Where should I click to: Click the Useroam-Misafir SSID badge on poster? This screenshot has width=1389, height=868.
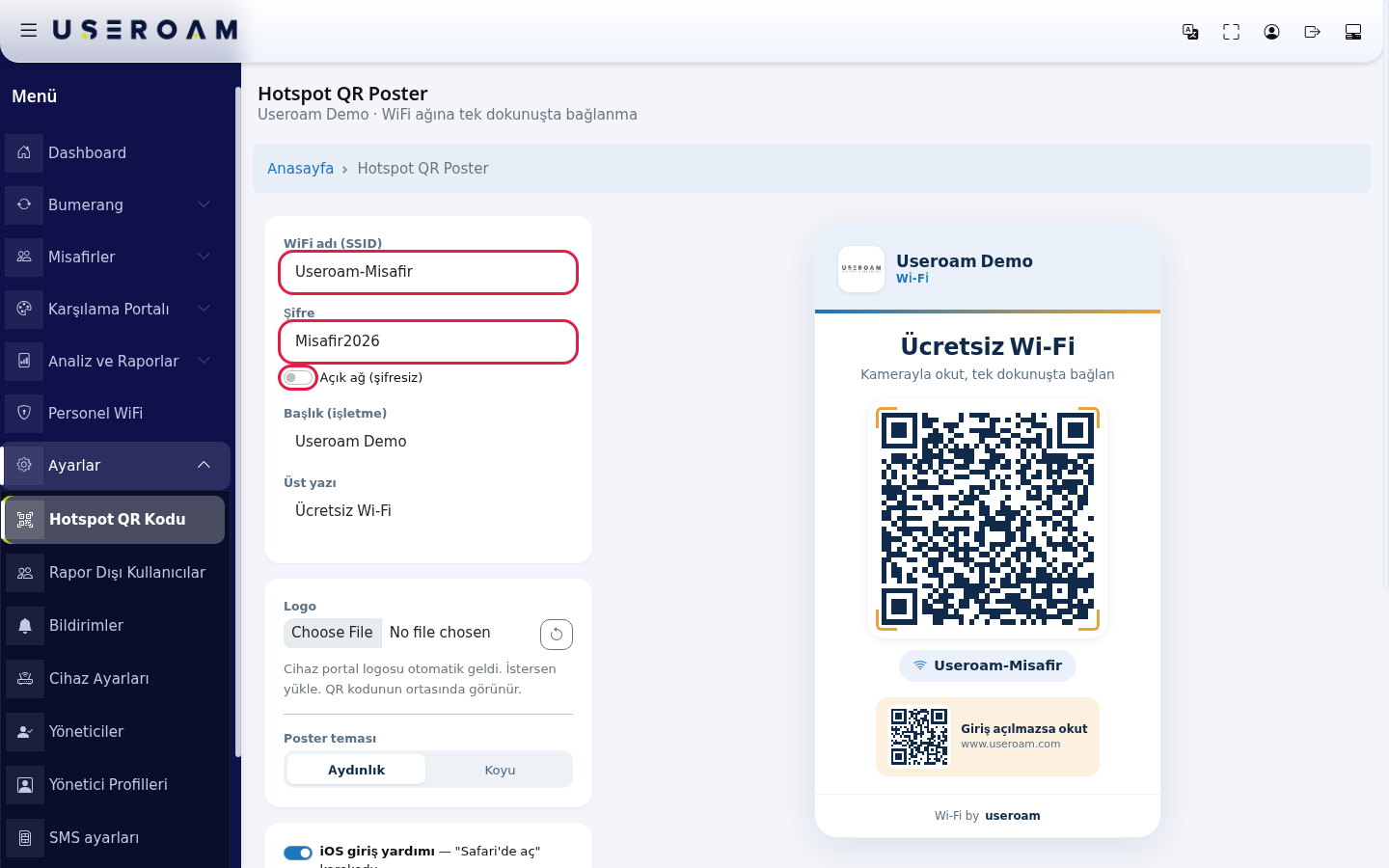click(x=988, y=665)
